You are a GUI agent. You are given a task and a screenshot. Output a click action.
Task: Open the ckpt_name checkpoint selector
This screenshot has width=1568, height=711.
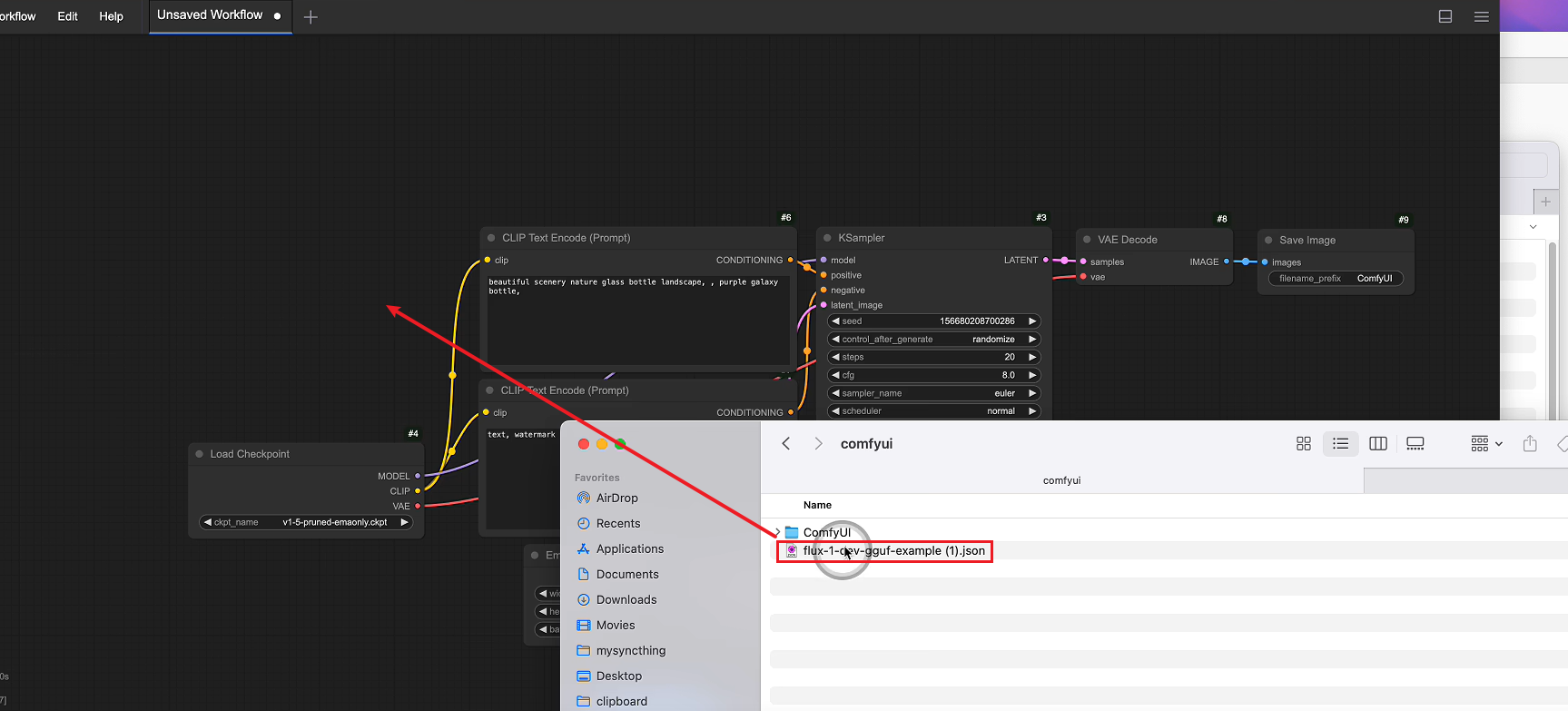(x=306, y=522)
